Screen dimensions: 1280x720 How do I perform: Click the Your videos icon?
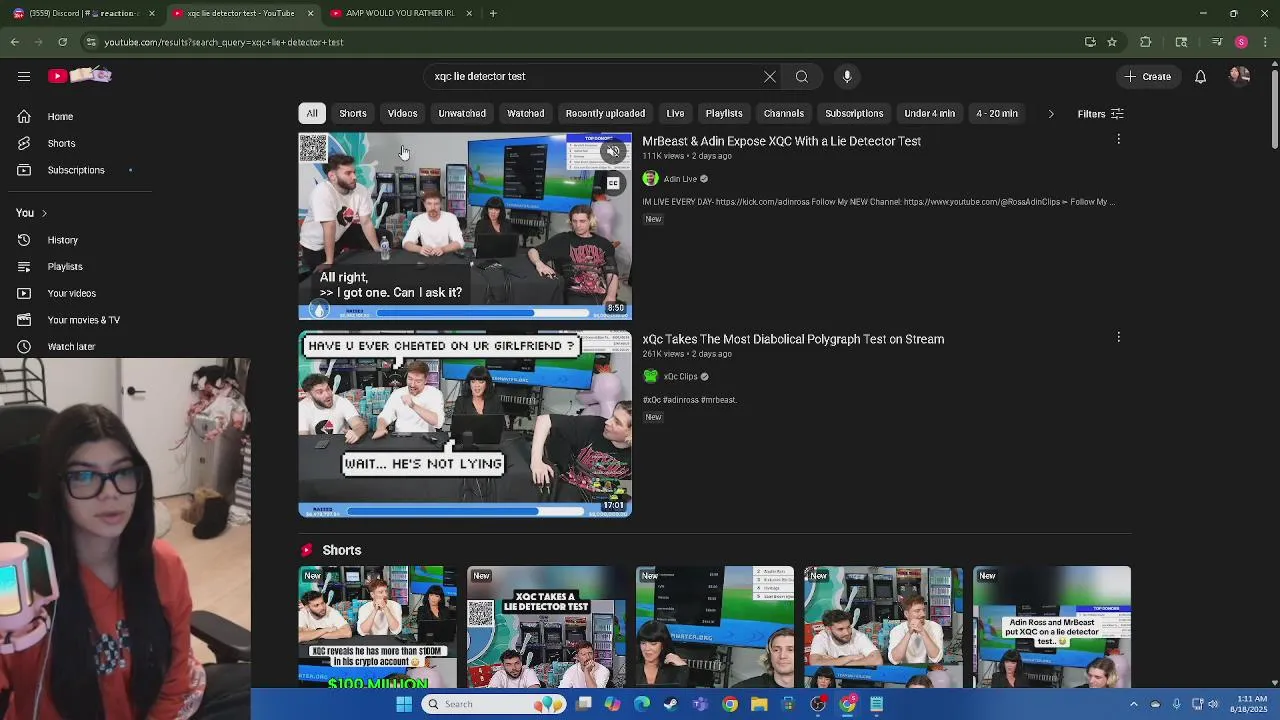(24, 293)
